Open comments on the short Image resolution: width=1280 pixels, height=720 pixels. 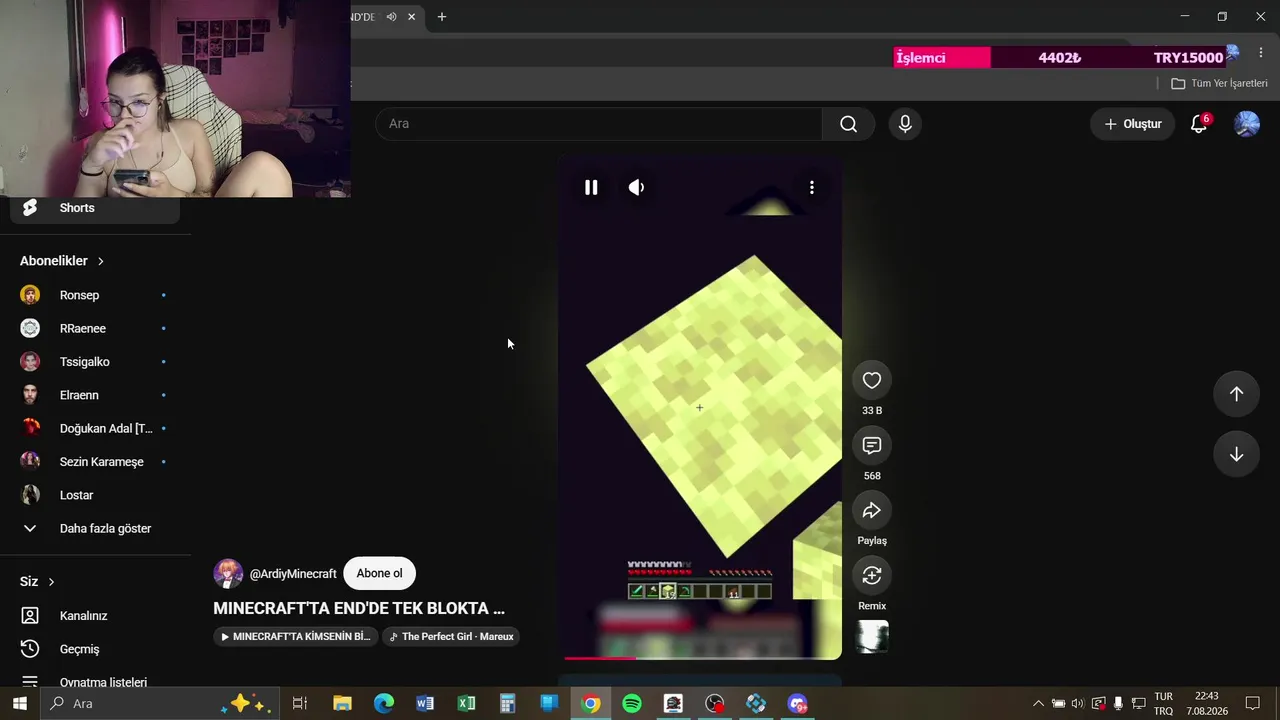[x=872, y=445]
